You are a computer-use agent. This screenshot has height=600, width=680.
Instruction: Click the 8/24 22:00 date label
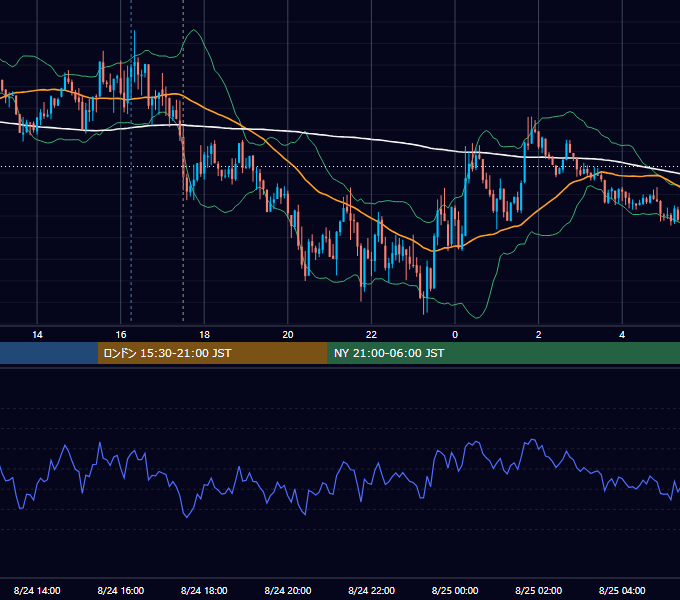tap(372, 590)
